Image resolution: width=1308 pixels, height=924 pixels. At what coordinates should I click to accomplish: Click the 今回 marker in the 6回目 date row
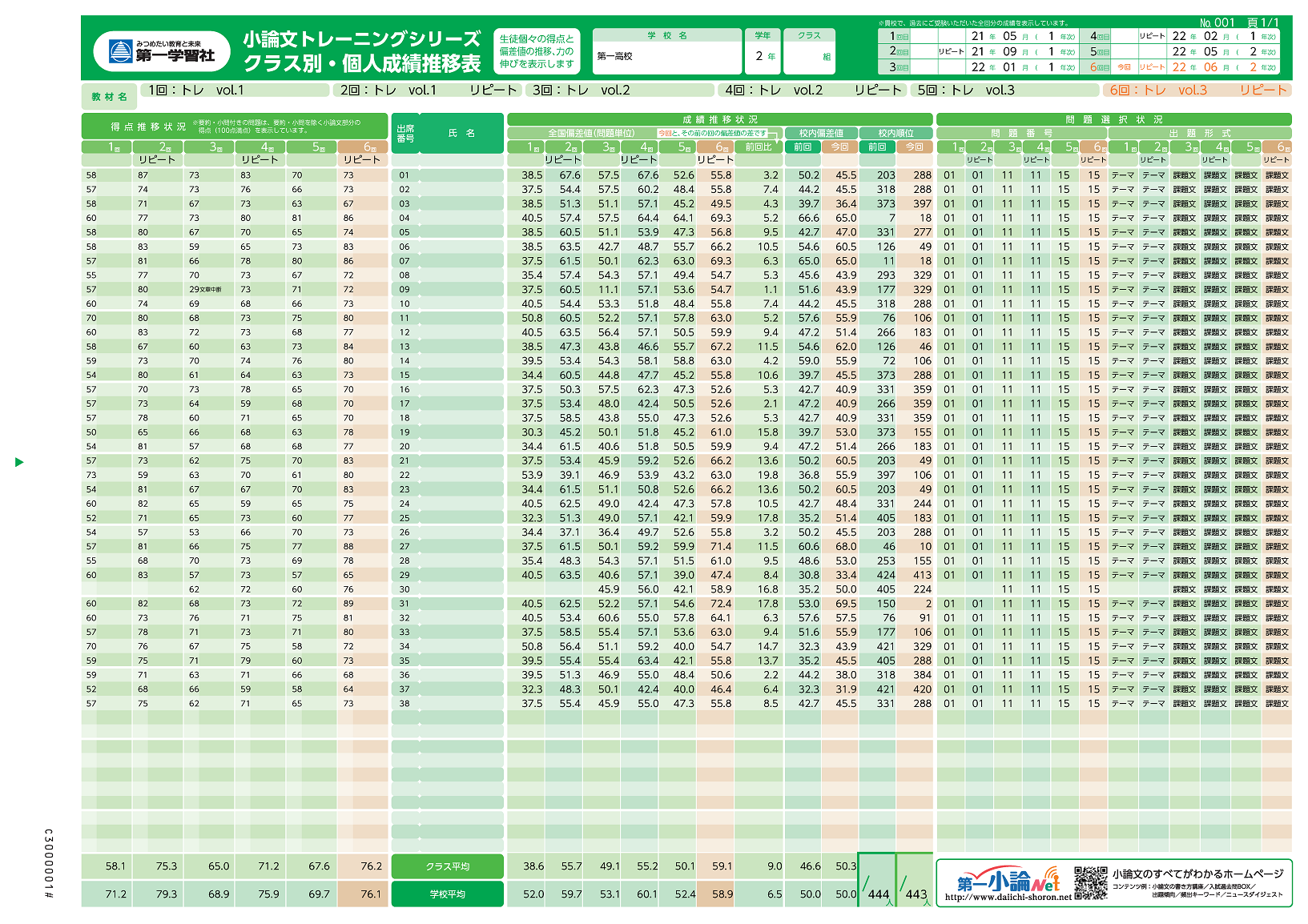tap(1123, 67)
